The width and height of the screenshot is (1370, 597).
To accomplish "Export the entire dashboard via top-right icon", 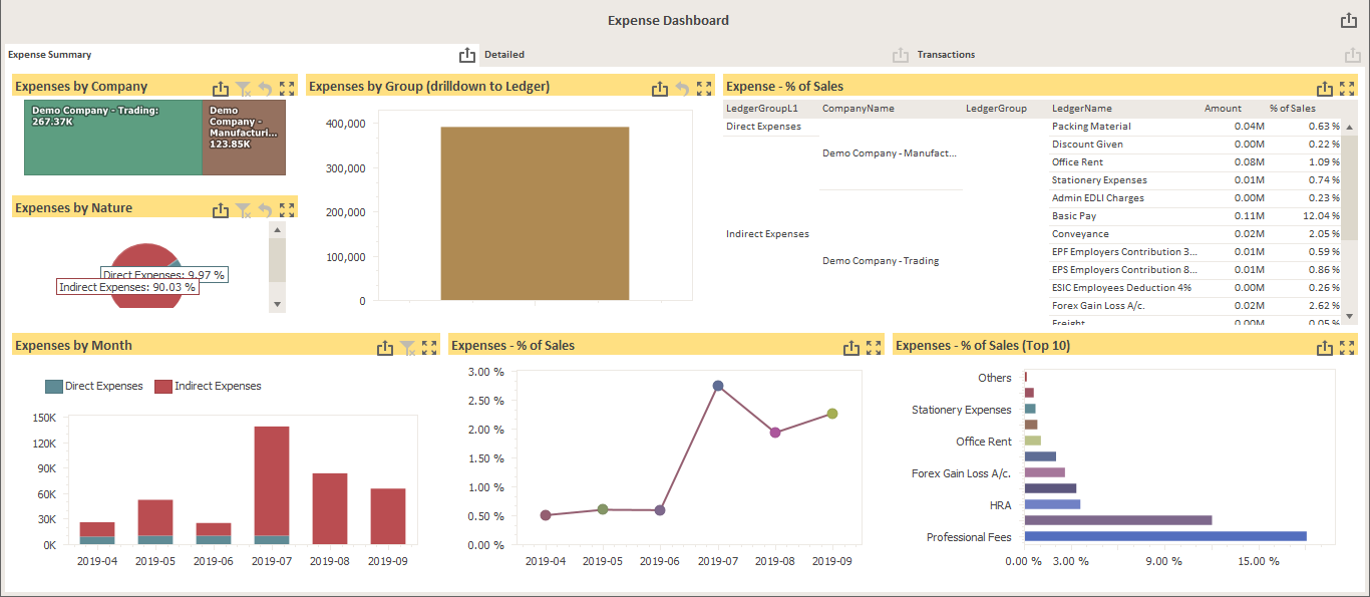I will click(1350, 18).
